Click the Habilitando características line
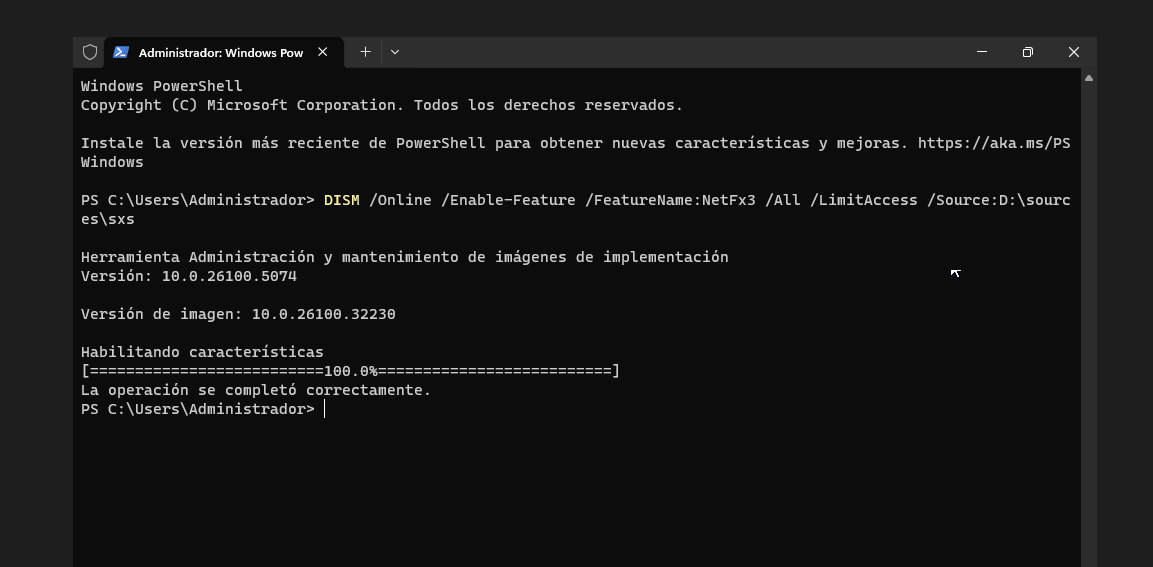 click(202, 352)
